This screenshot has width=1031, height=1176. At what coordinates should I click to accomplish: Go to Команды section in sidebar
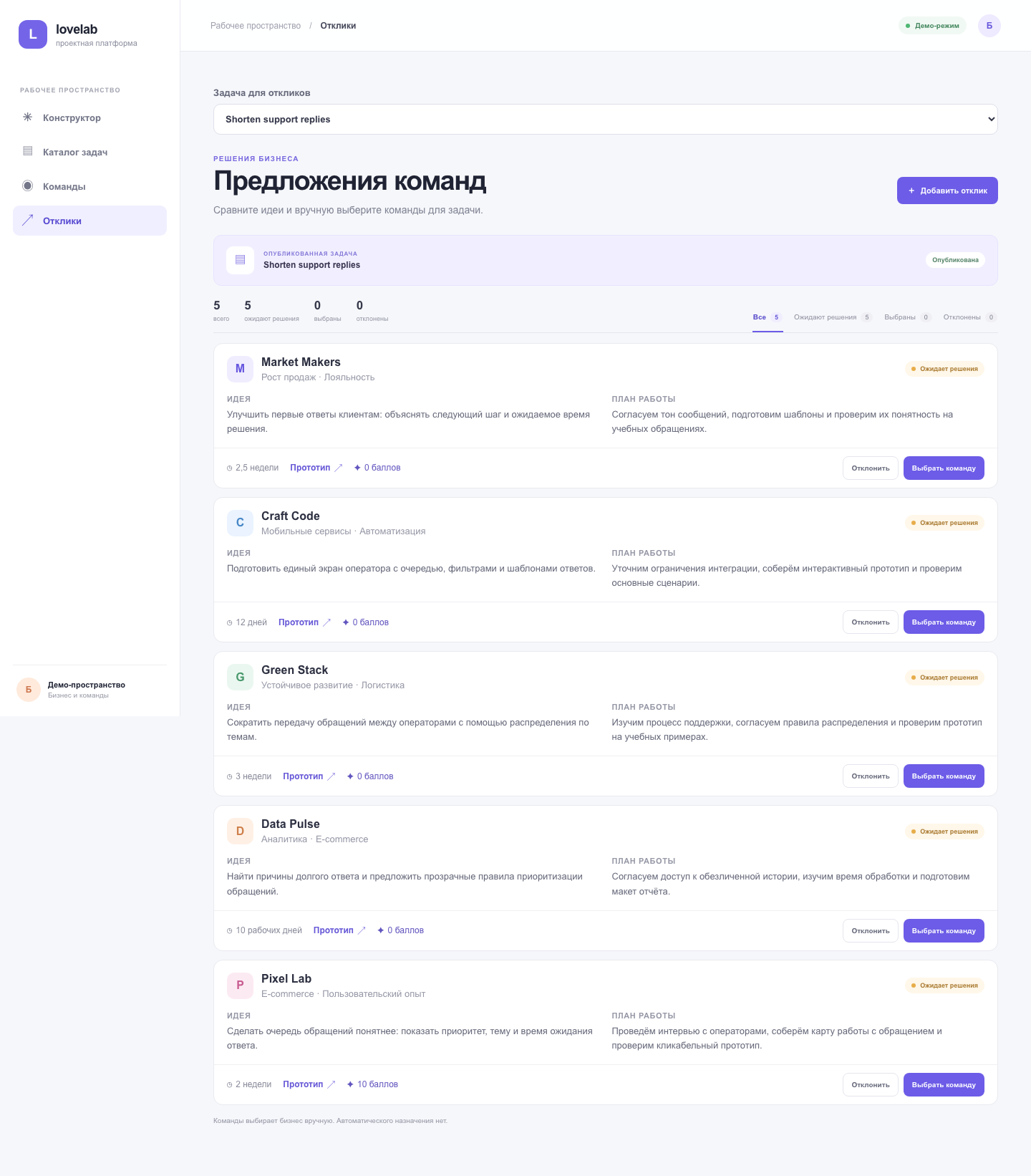pyautogui.click(x=89, y=186)
